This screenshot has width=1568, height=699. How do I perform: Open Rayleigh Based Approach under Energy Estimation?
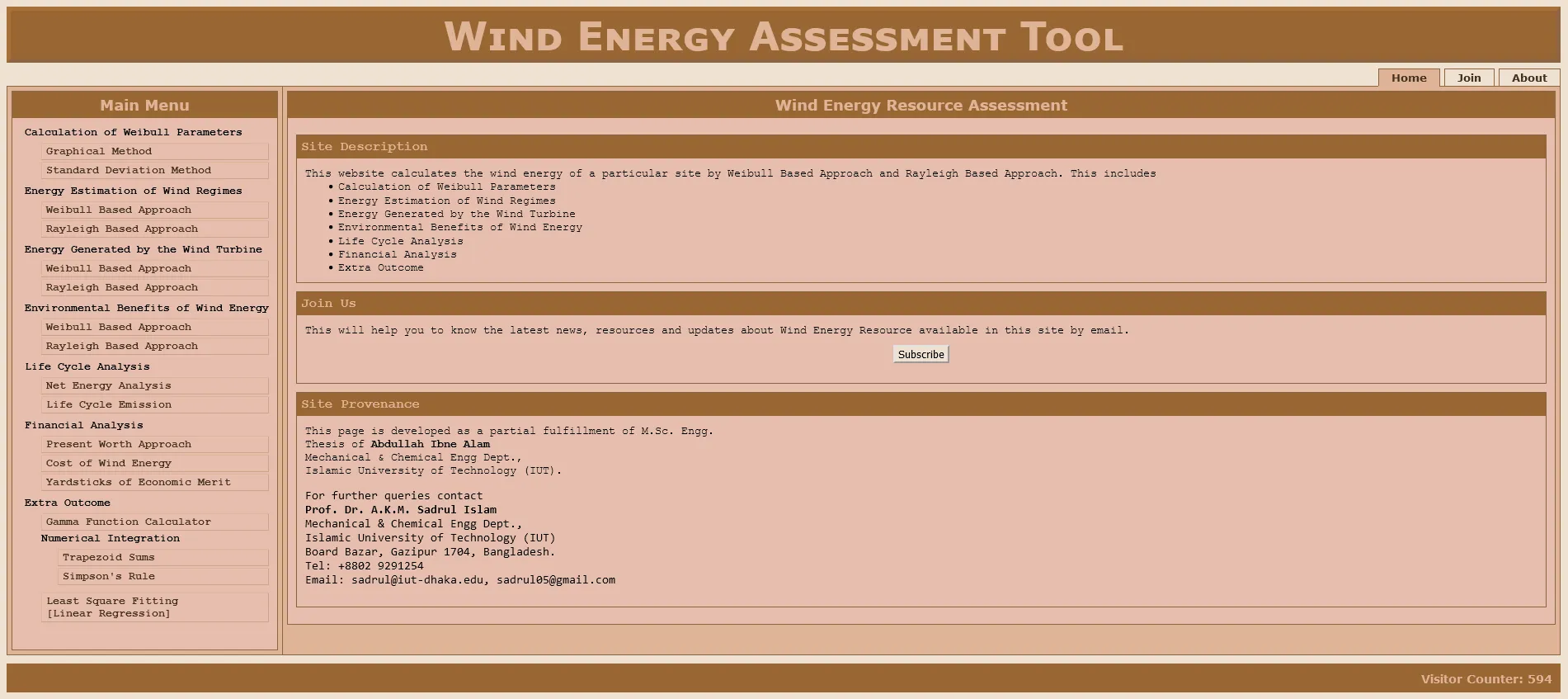click(x=122, y=229)
